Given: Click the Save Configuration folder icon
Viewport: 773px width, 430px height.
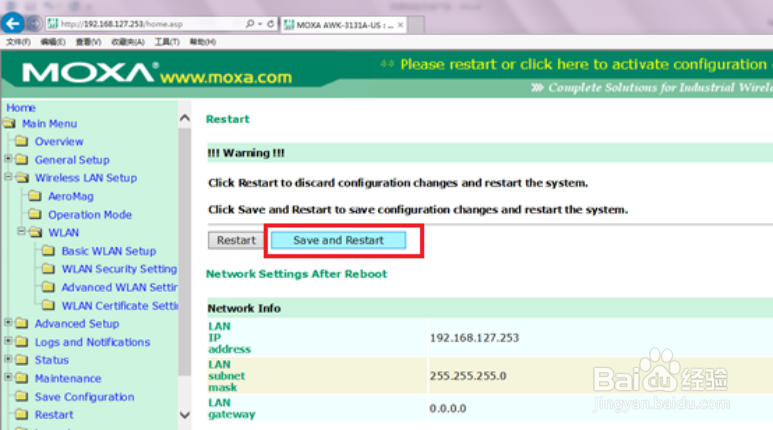Looking at the screenshot, I should point(22,396).
